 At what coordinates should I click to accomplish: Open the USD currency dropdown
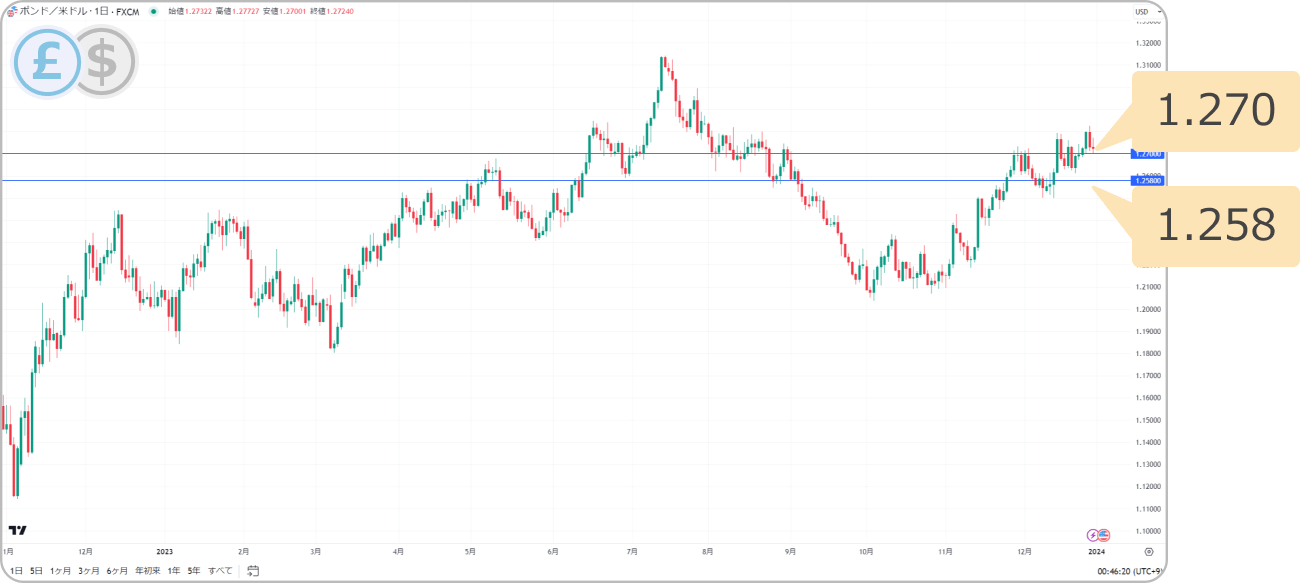tap(1146, 12)
